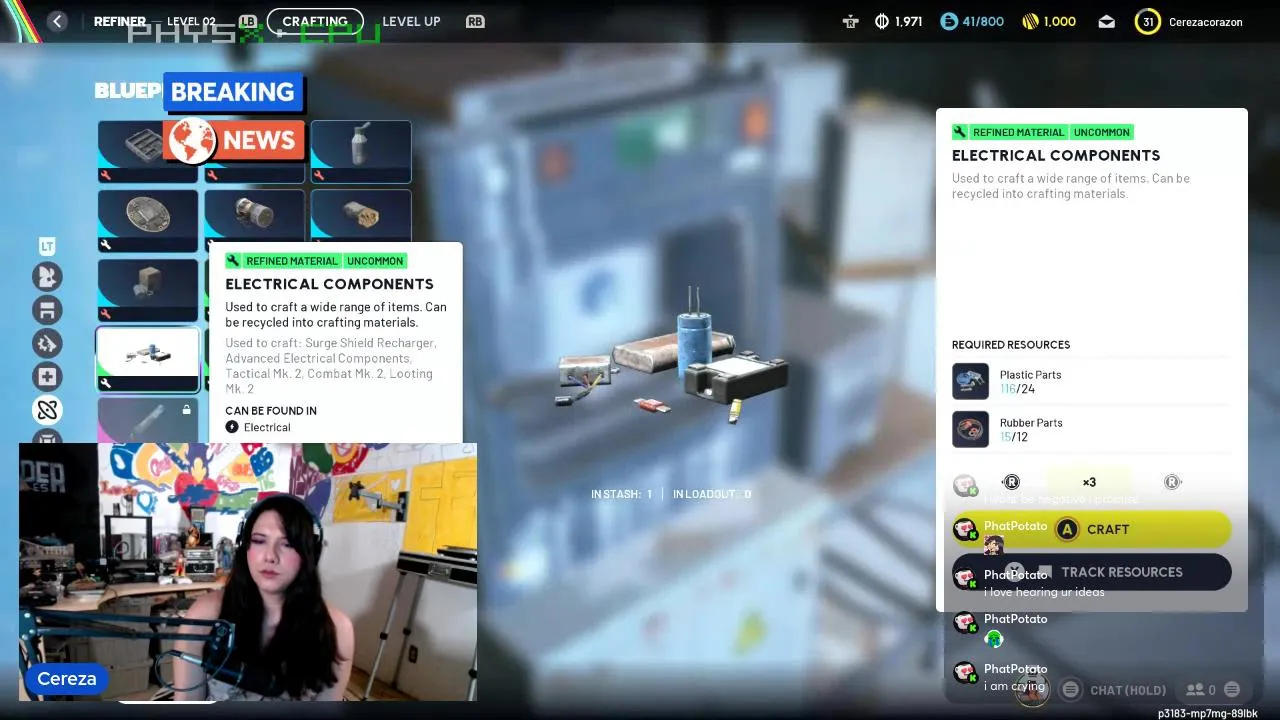Viewport: 1280px width, 720px height.
Task: Click the gold token icon beside 1,000
Action: pyautogui.click(x=1030, y=21)
